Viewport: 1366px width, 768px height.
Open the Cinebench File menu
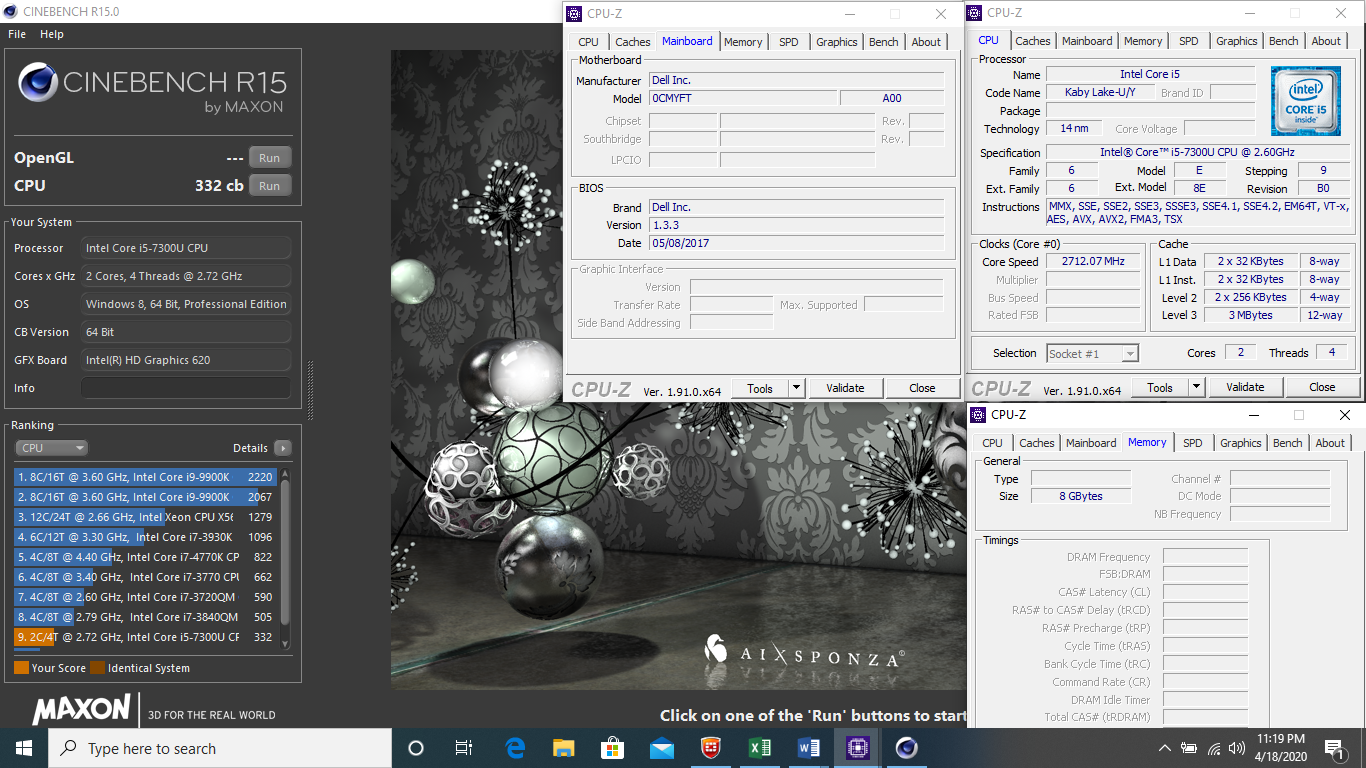[x=17, y=34]
